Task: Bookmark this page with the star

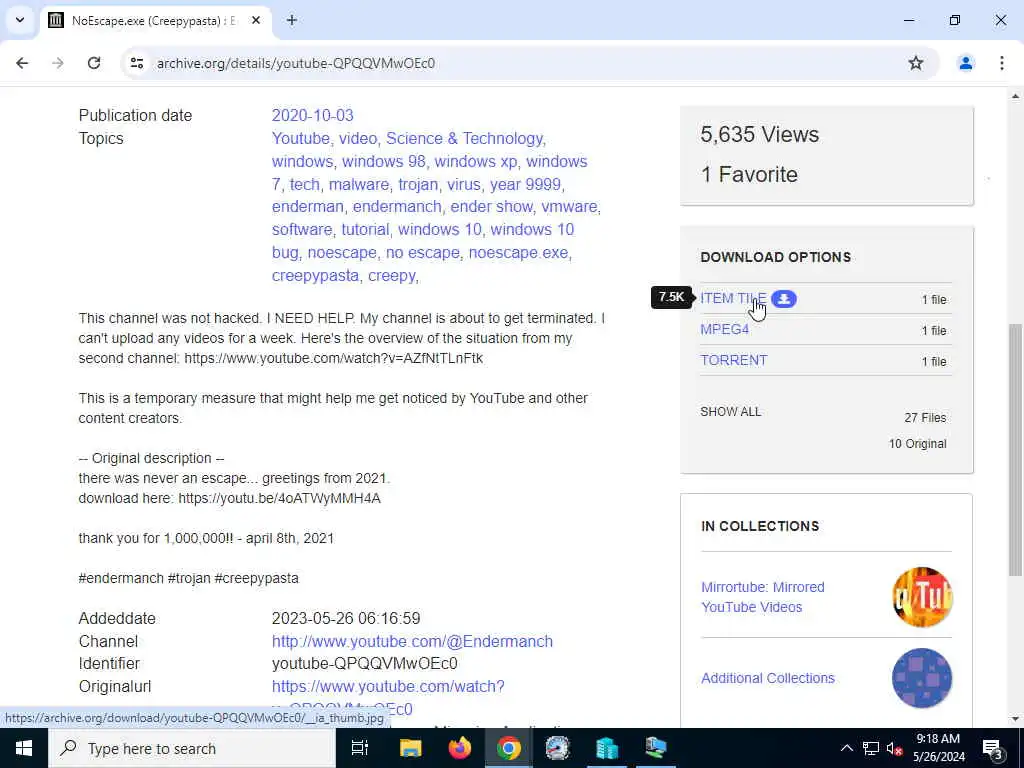Action: (916, 63)
